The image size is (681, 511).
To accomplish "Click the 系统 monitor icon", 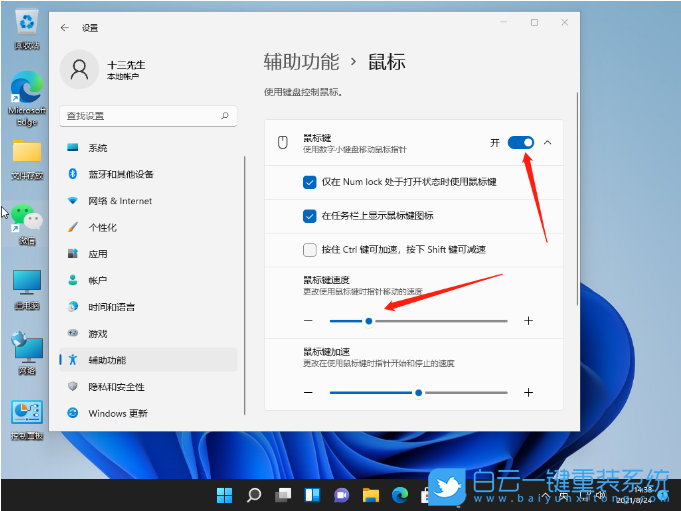I will pyautogui.click(x=73, y=147).
